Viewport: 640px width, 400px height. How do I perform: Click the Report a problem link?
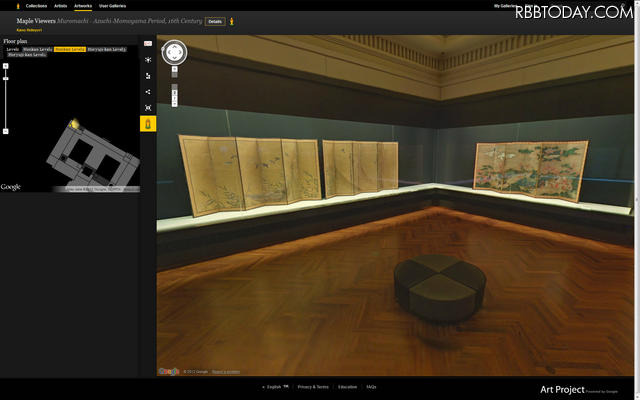tap(226, 372)
